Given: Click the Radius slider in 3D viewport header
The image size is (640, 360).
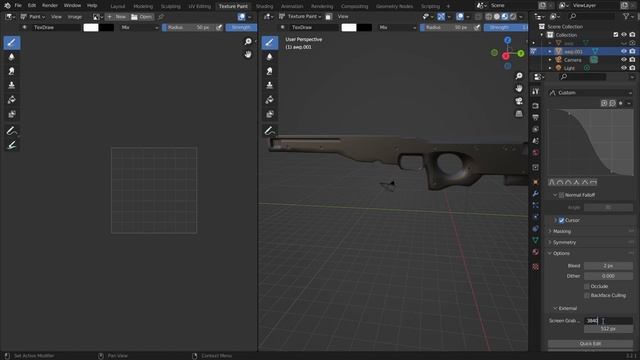Looking at the screenshot, I should [x=447, y=27].
